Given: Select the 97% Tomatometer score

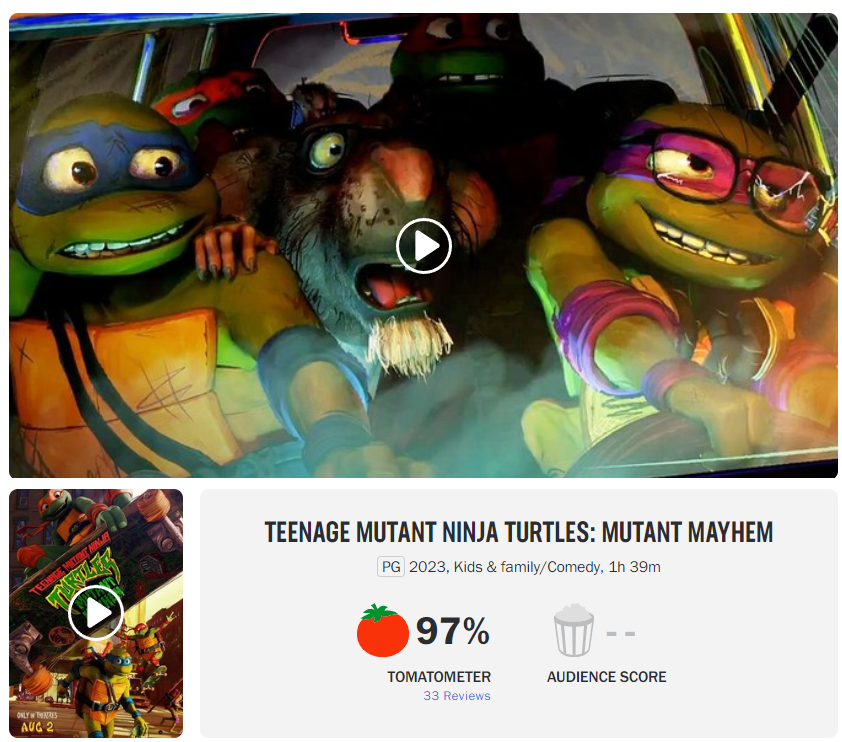Looking at the screenshot, I should click(x=453, y=630).
